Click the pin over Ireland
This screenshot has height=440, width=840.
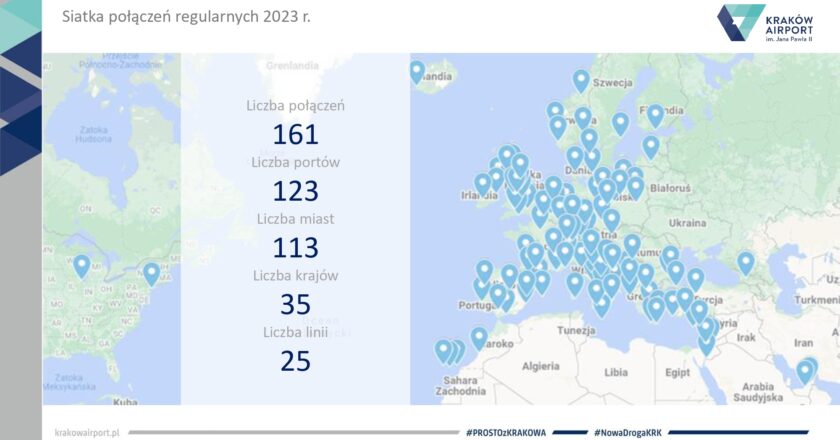click(x=483, y=184)
